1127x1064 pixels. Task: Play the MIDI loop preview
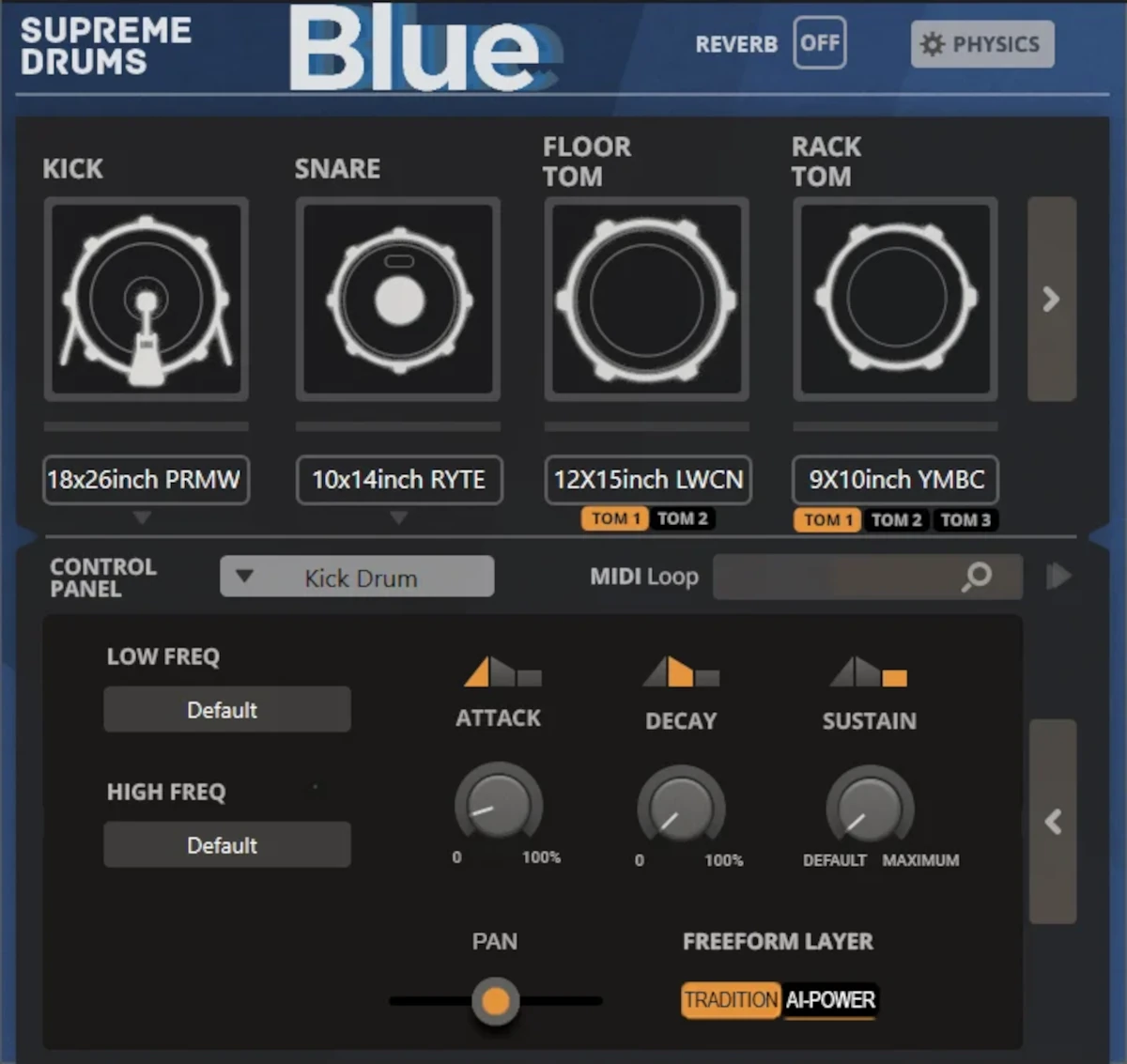tap(1058, 576)
